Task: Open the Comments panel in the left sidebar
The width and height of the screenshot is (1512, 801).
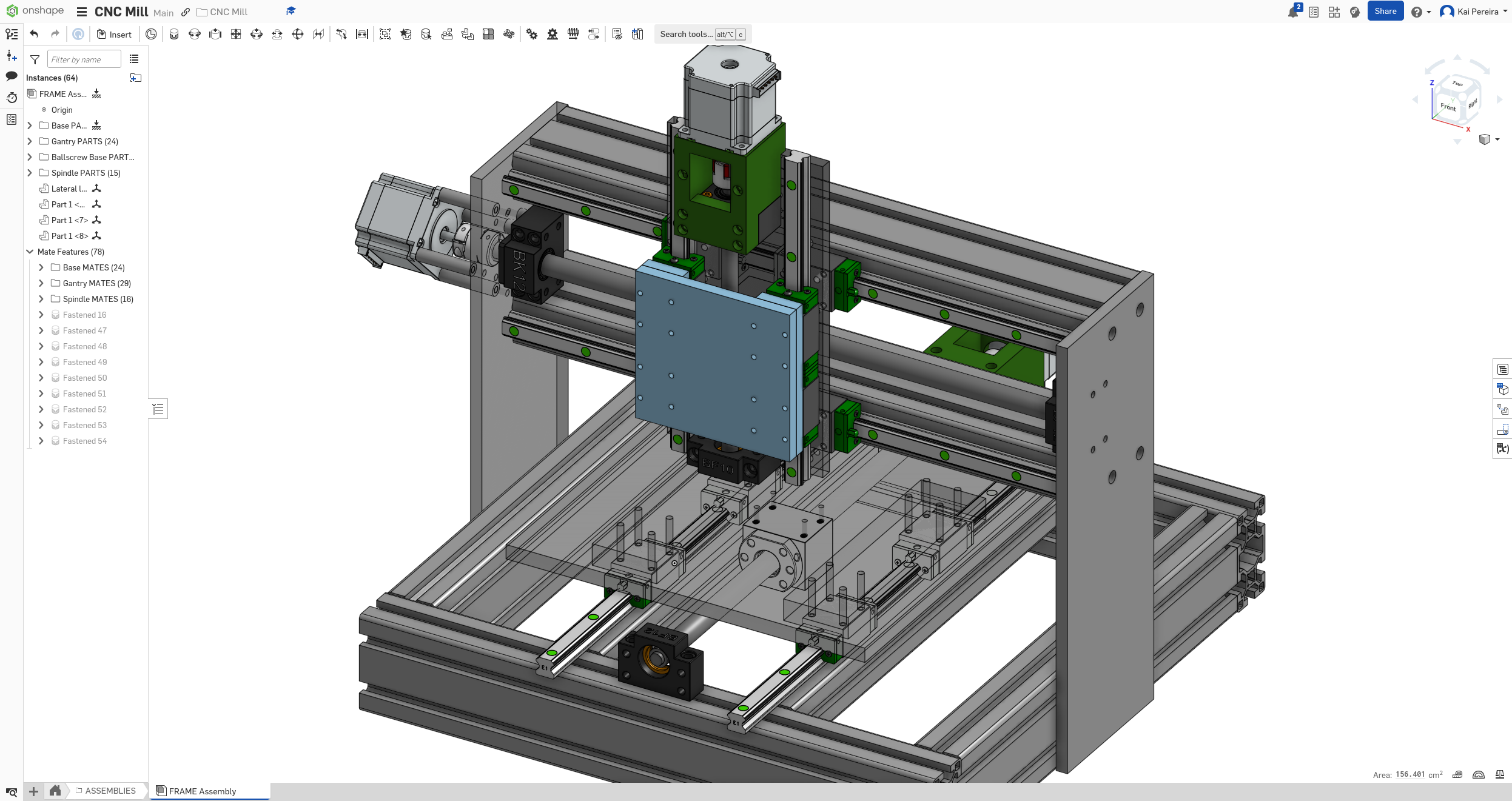Action: [x=12, y=76]
